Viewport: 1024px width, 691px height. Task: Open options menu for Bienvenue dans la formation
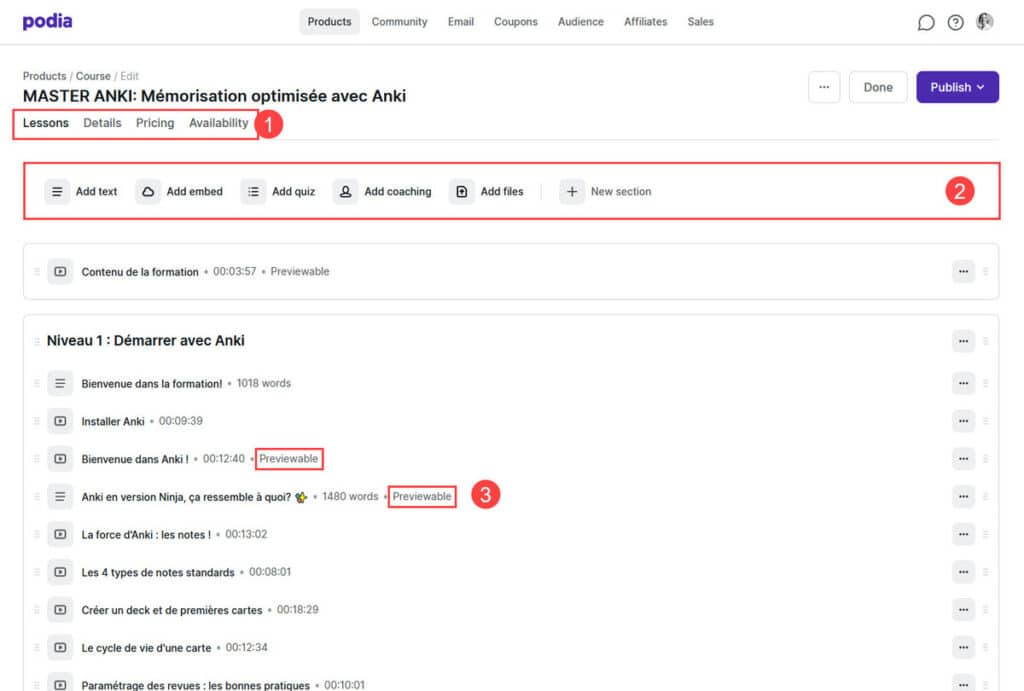pos(963,383)
